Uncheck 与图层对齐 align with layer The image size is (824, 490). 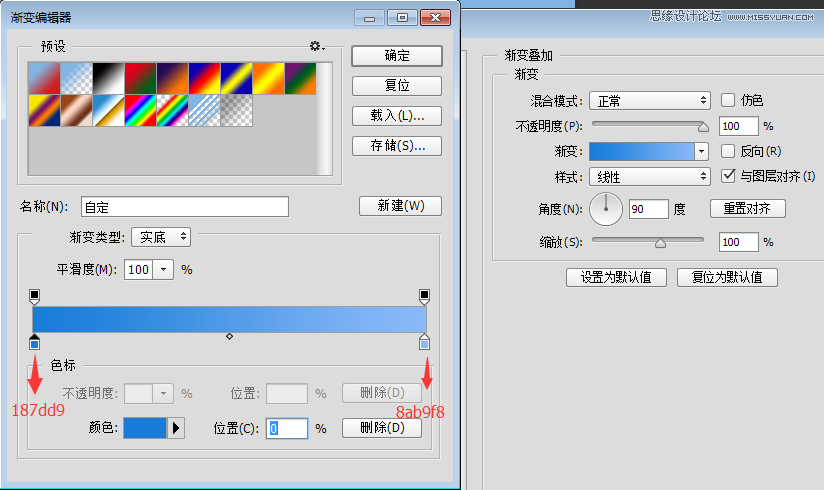pos(728,176)
